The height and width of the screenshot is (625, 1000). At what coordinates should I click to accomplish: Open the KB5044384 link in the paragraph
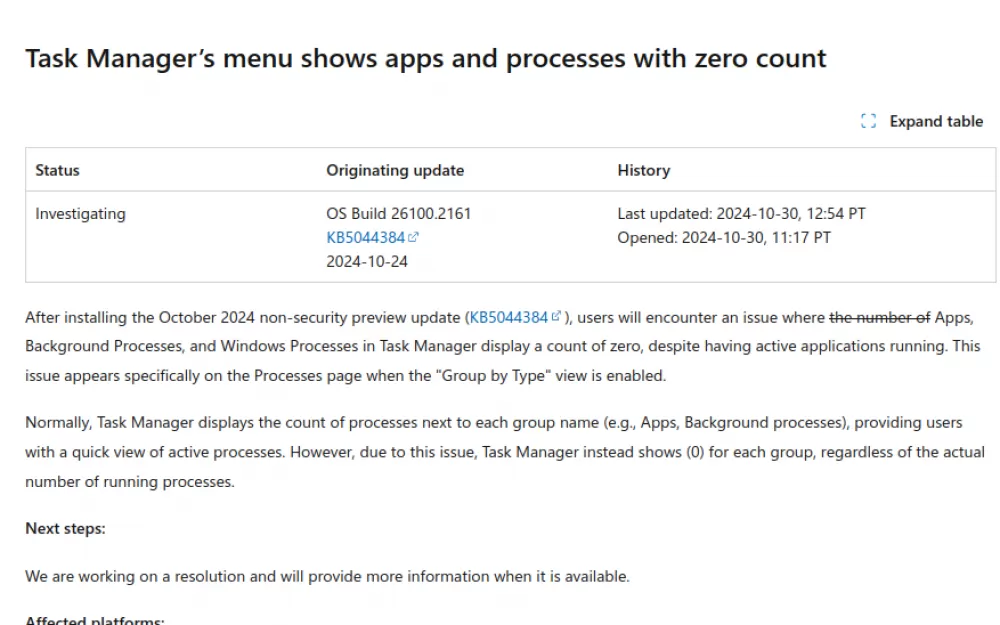(508, 318)
